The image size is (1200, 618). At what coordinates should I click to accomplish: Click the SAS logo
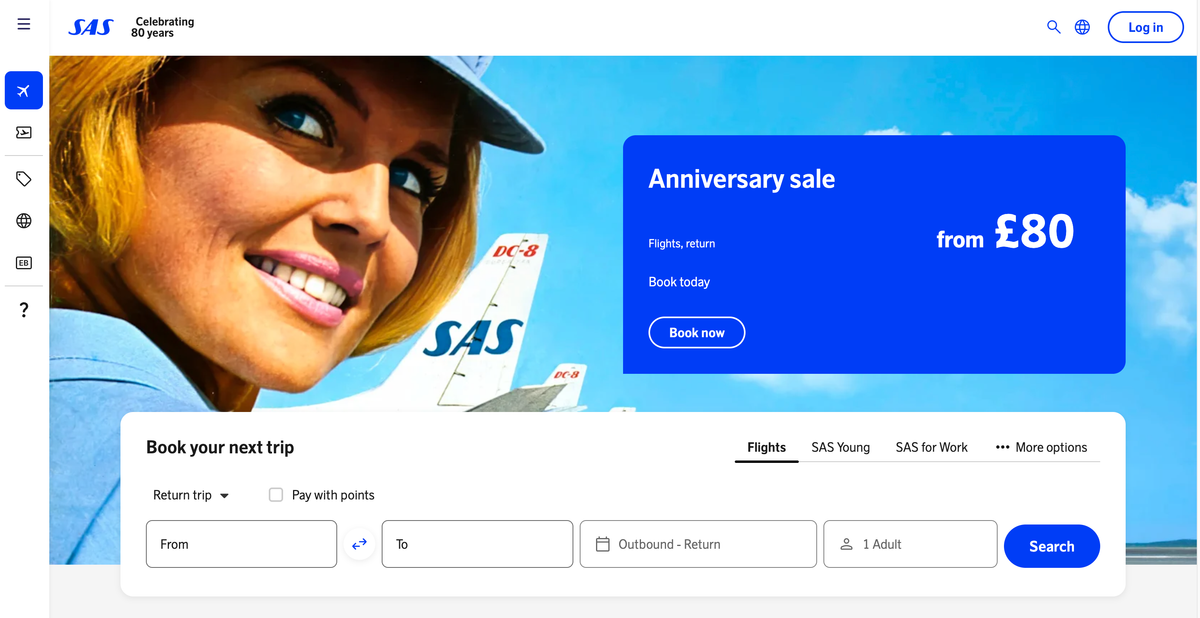(x=91, y=27)
